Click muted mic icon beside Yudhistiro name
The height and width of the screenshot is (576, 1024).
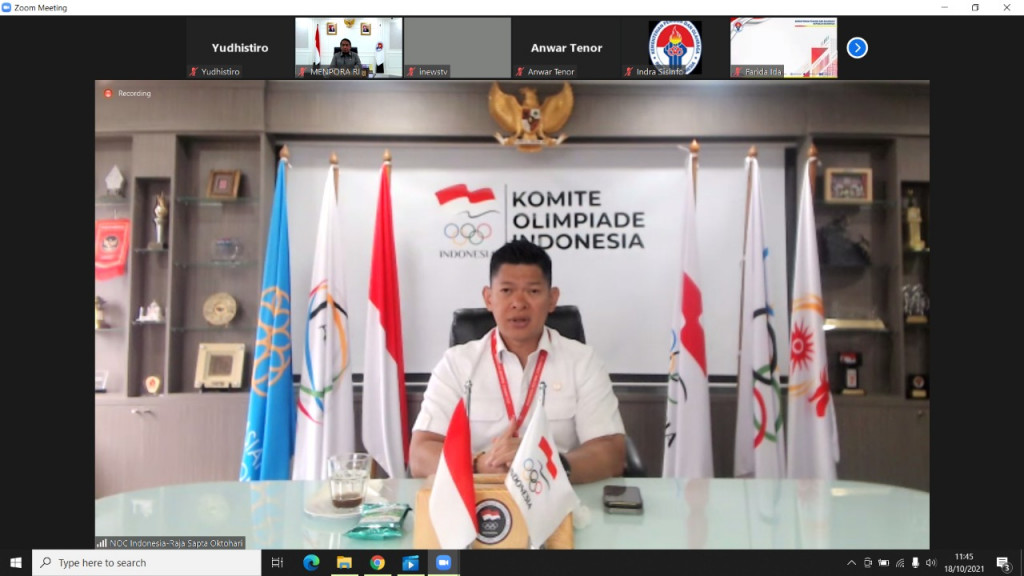pyautogui.click(x=193, y=72)
